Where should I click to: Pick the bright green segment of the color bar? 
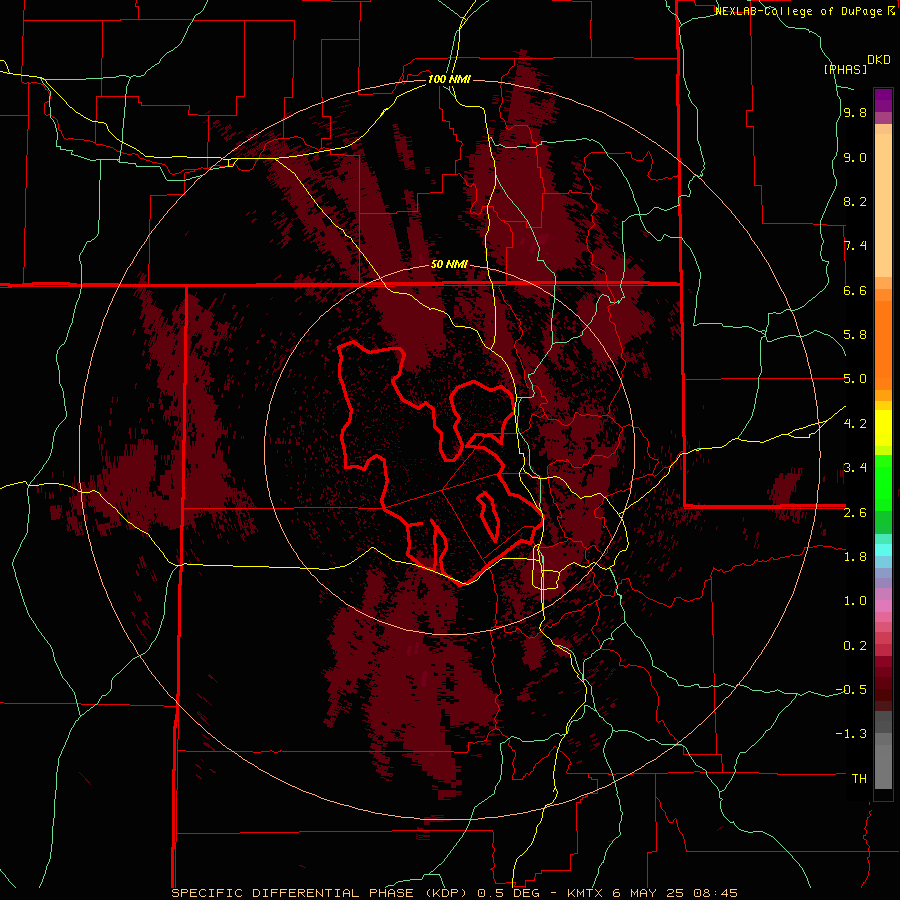pos(883,484)
